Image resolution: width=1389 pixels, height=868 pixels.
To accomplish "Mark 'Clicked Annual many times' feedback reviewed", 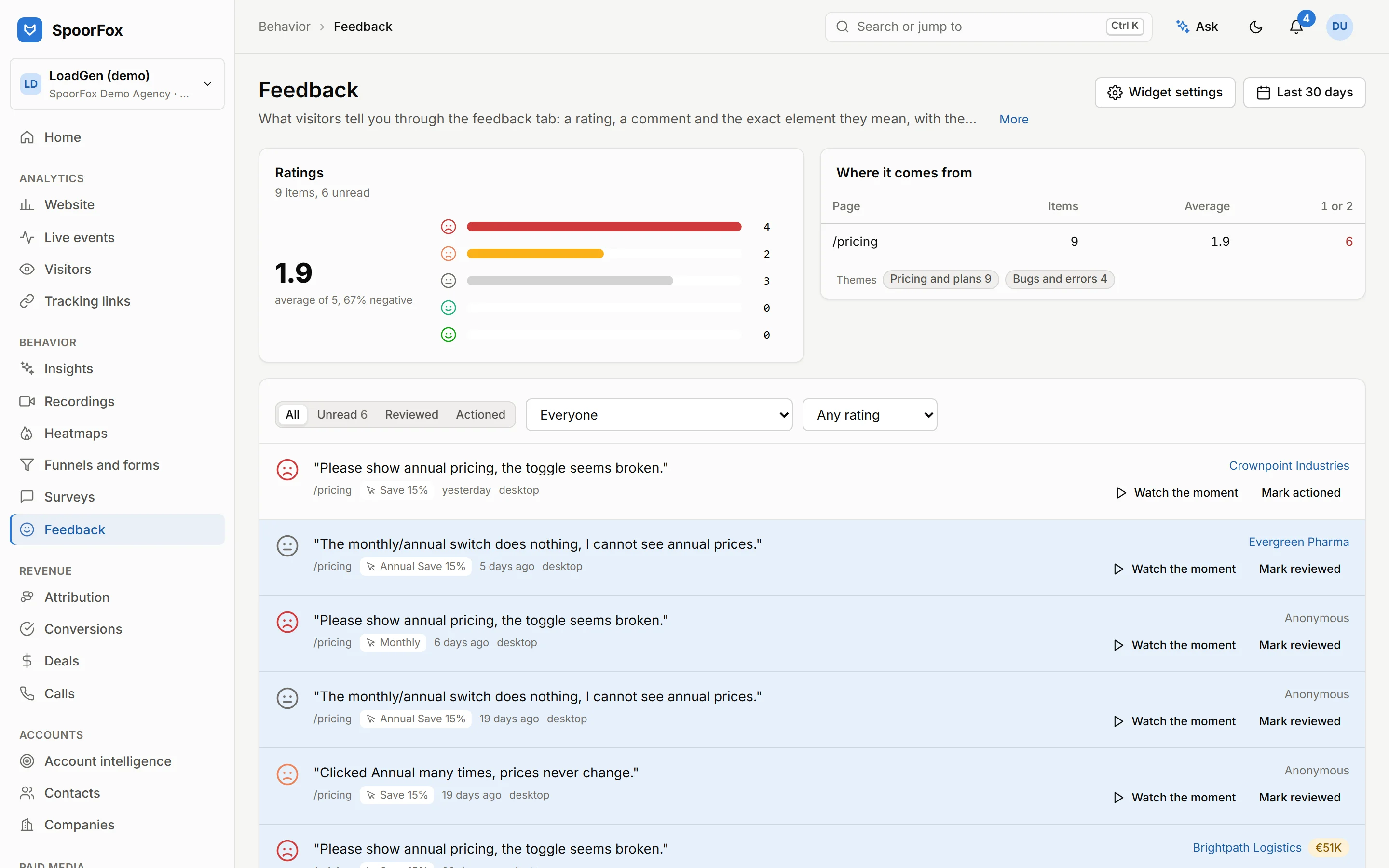I will pos(1299,798).
